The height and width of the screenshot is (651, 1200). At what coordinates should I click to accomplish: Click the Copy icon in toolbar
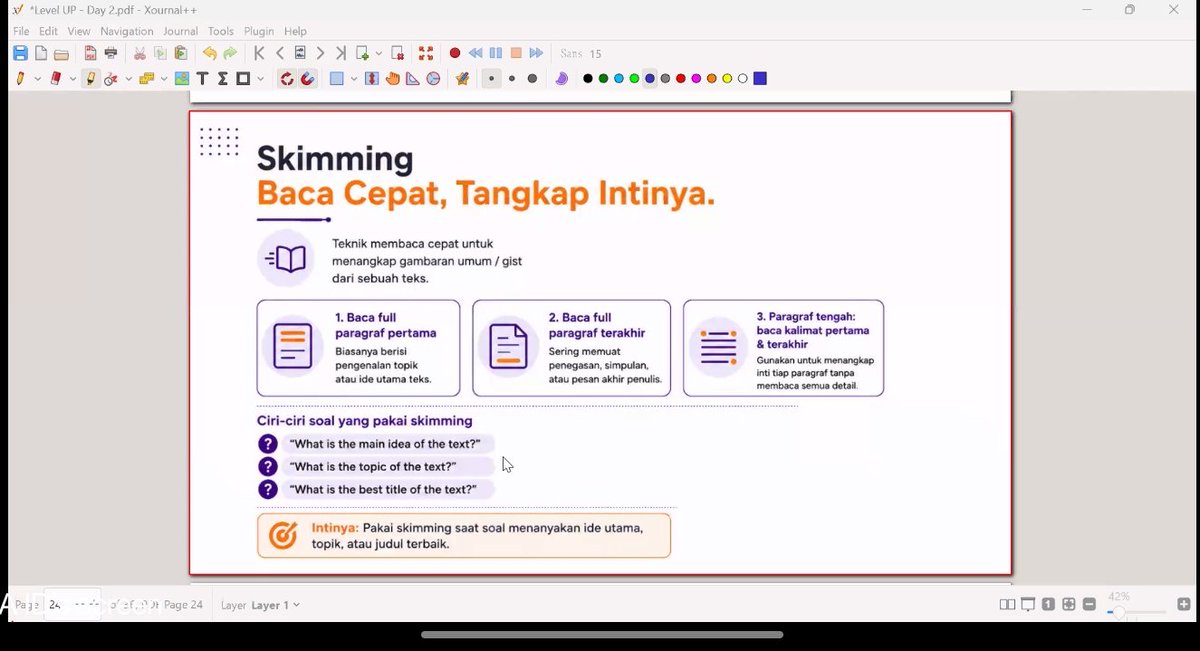pos(160,53)
